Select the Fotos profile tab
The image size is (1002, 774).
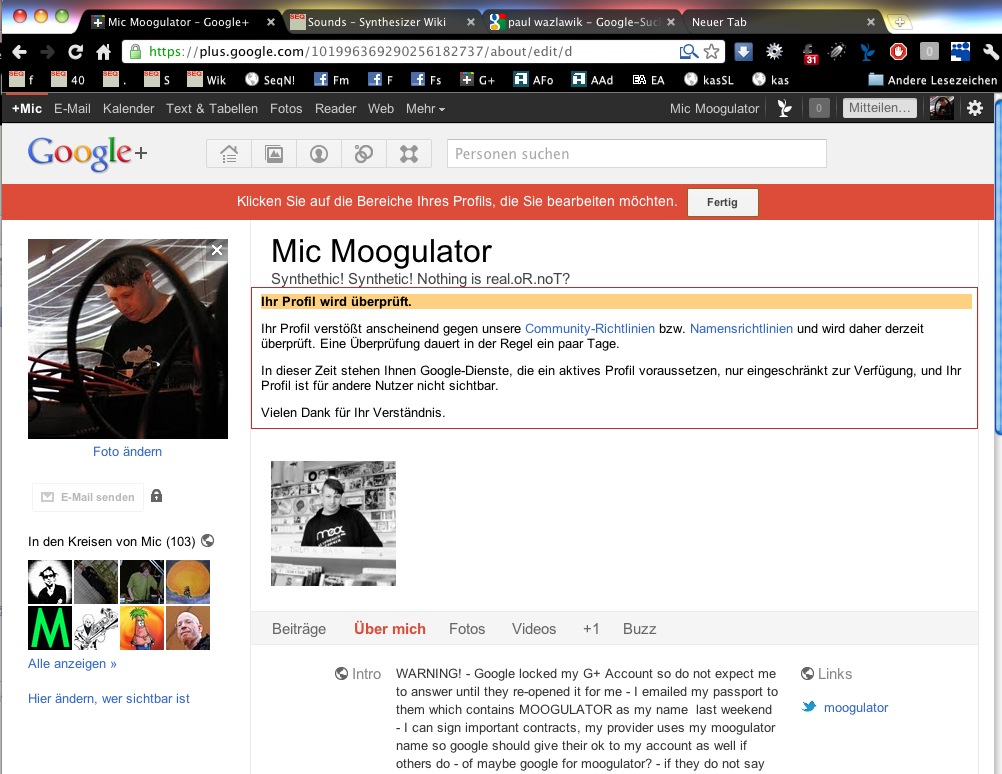(467, 629)
